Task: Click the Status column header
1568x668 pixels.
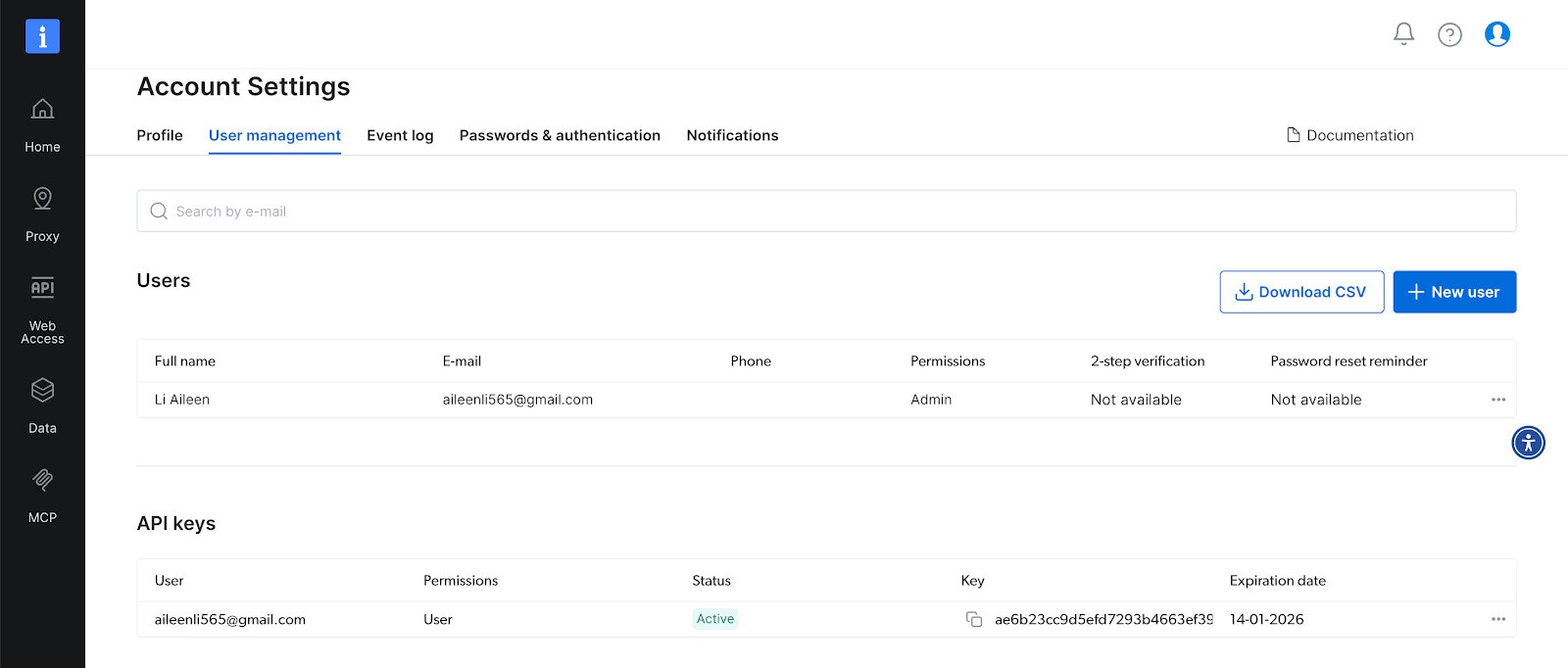Action: point(711,581)
